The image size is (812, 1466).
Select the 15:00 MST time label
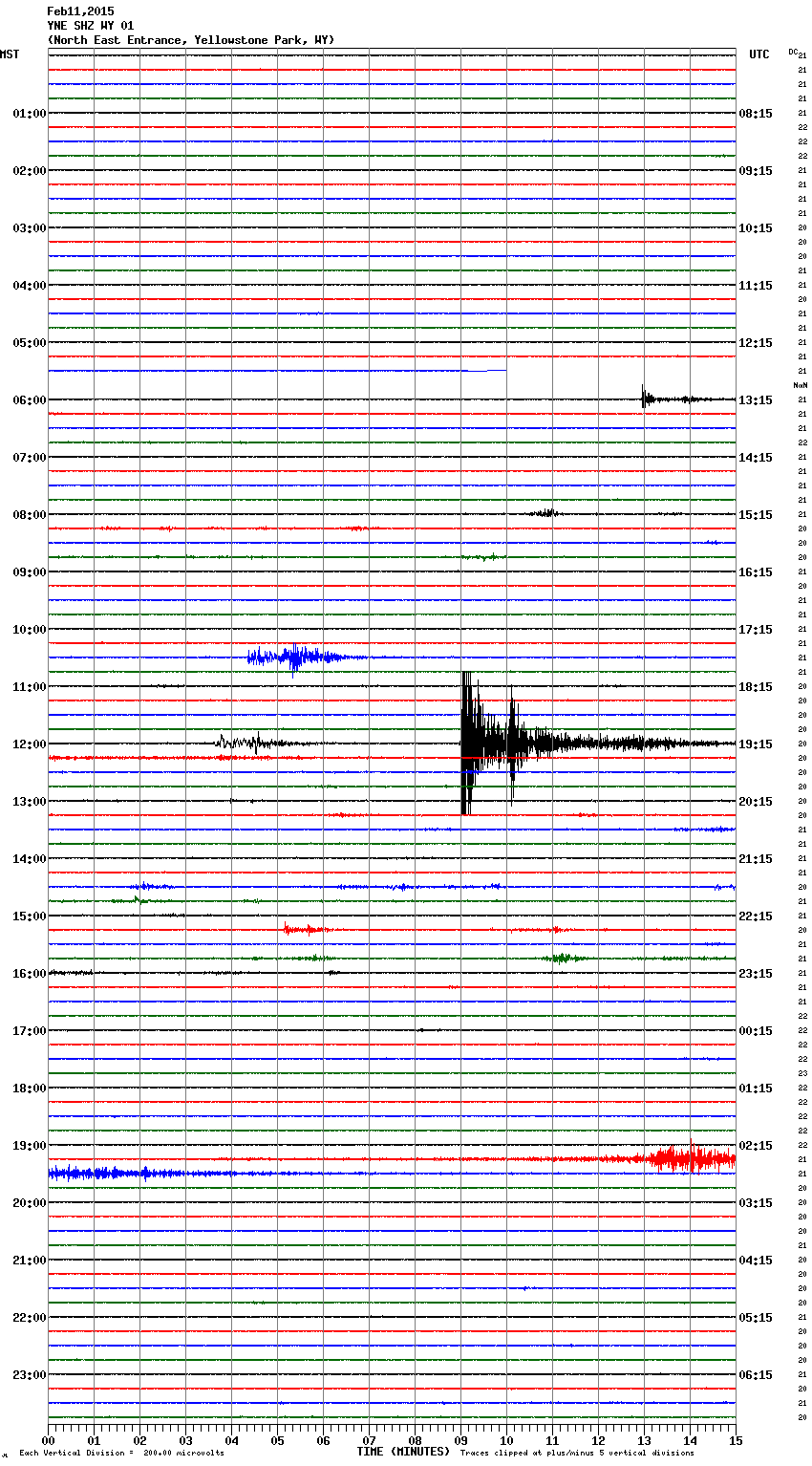coord(30,916)
